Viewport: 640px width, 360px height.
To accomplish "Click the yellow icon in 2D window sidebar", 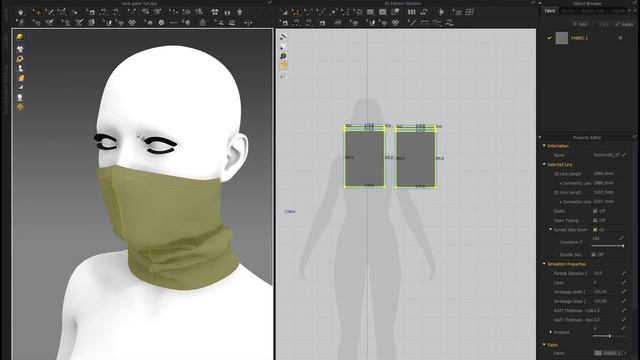I will (x=283, y=65).
